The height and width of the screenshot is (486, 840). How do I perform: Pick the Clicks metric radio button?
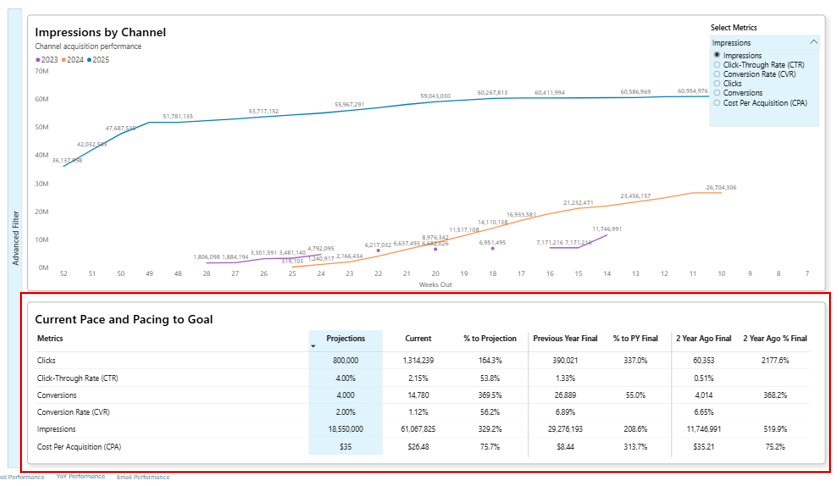click(x=717, y=84)
